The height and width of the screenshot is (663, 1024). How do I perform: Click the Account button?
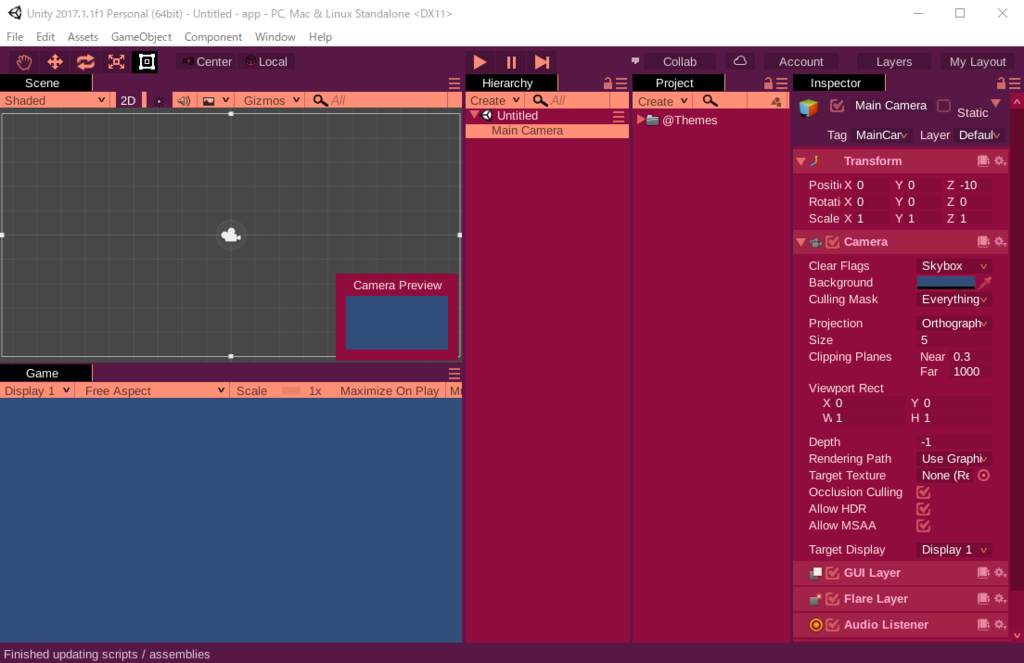tap(801, 61)
